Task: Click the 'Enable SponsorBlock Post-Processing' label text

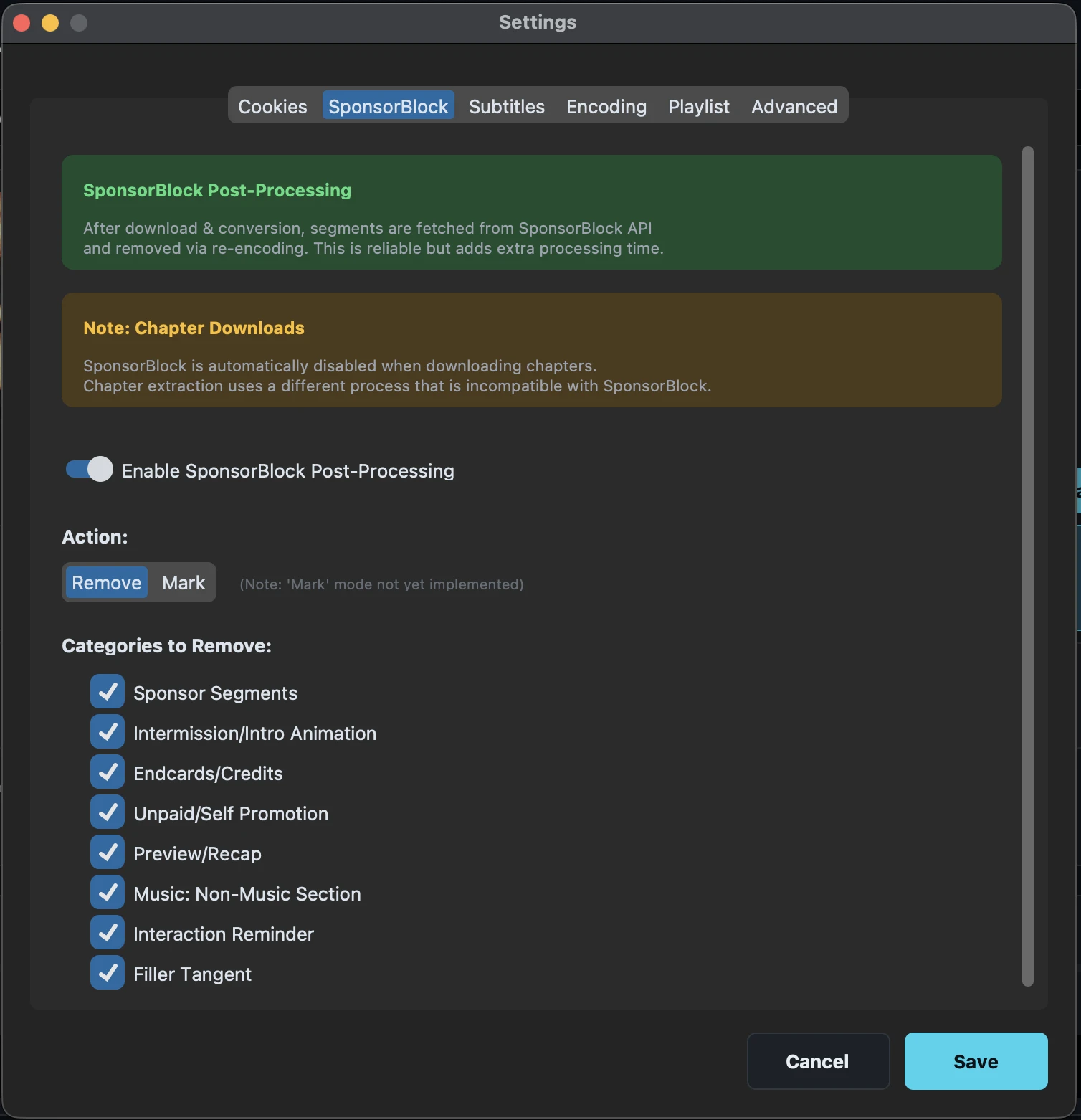Action: point(288,471)
